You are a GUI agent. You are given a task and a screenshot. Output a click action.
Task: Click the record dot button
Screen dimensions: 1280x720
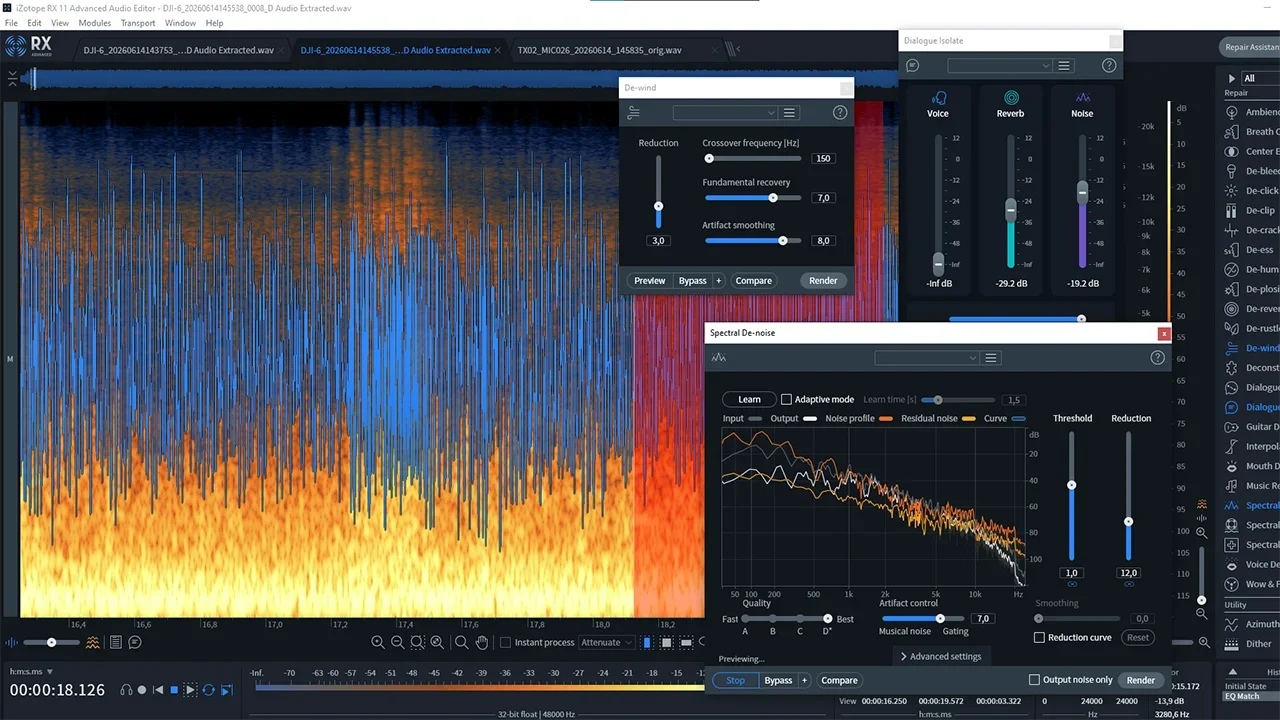click(142, 690)
